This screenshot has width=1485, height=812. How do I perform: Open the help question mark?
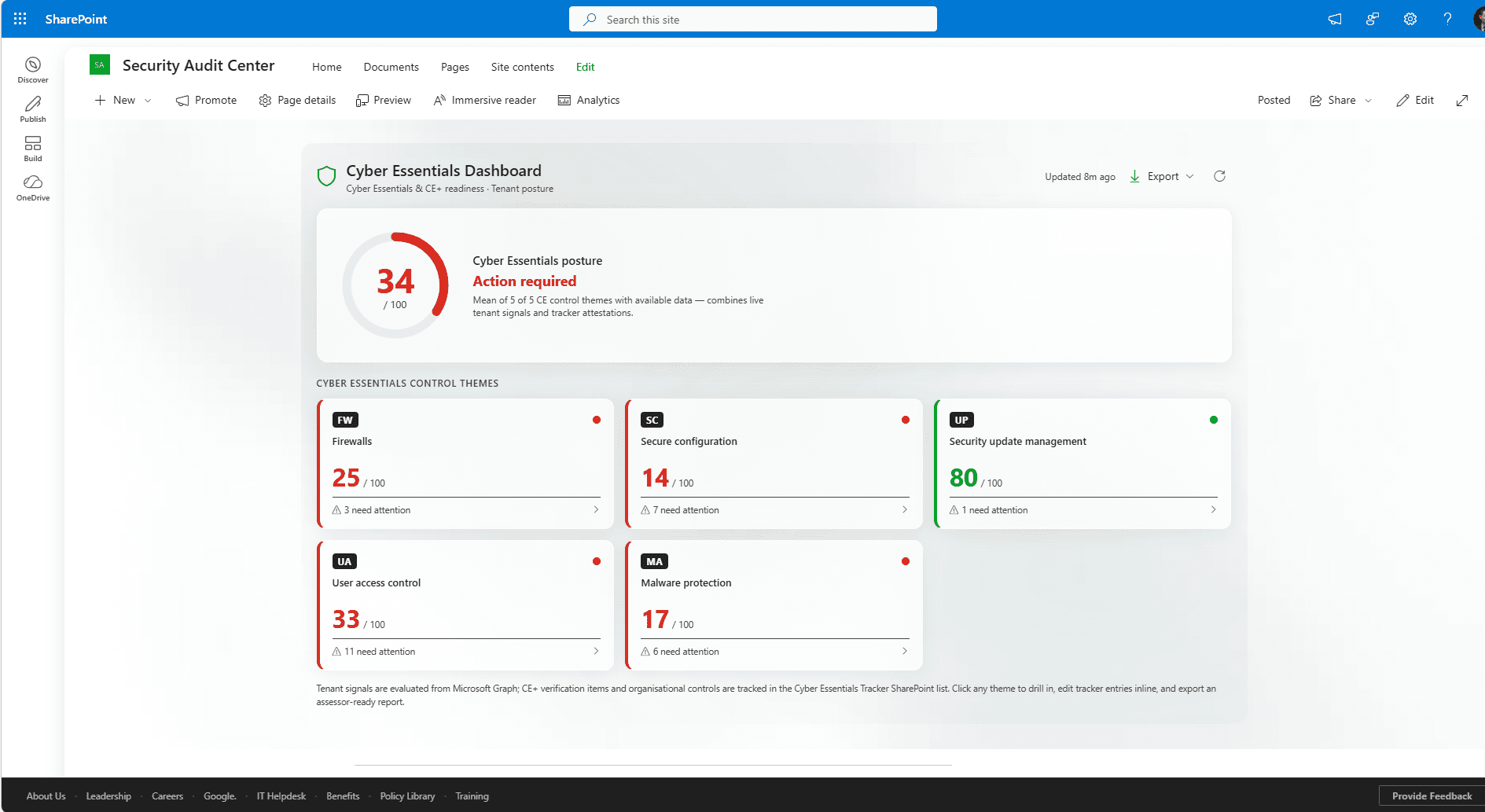pos(1447,19)
